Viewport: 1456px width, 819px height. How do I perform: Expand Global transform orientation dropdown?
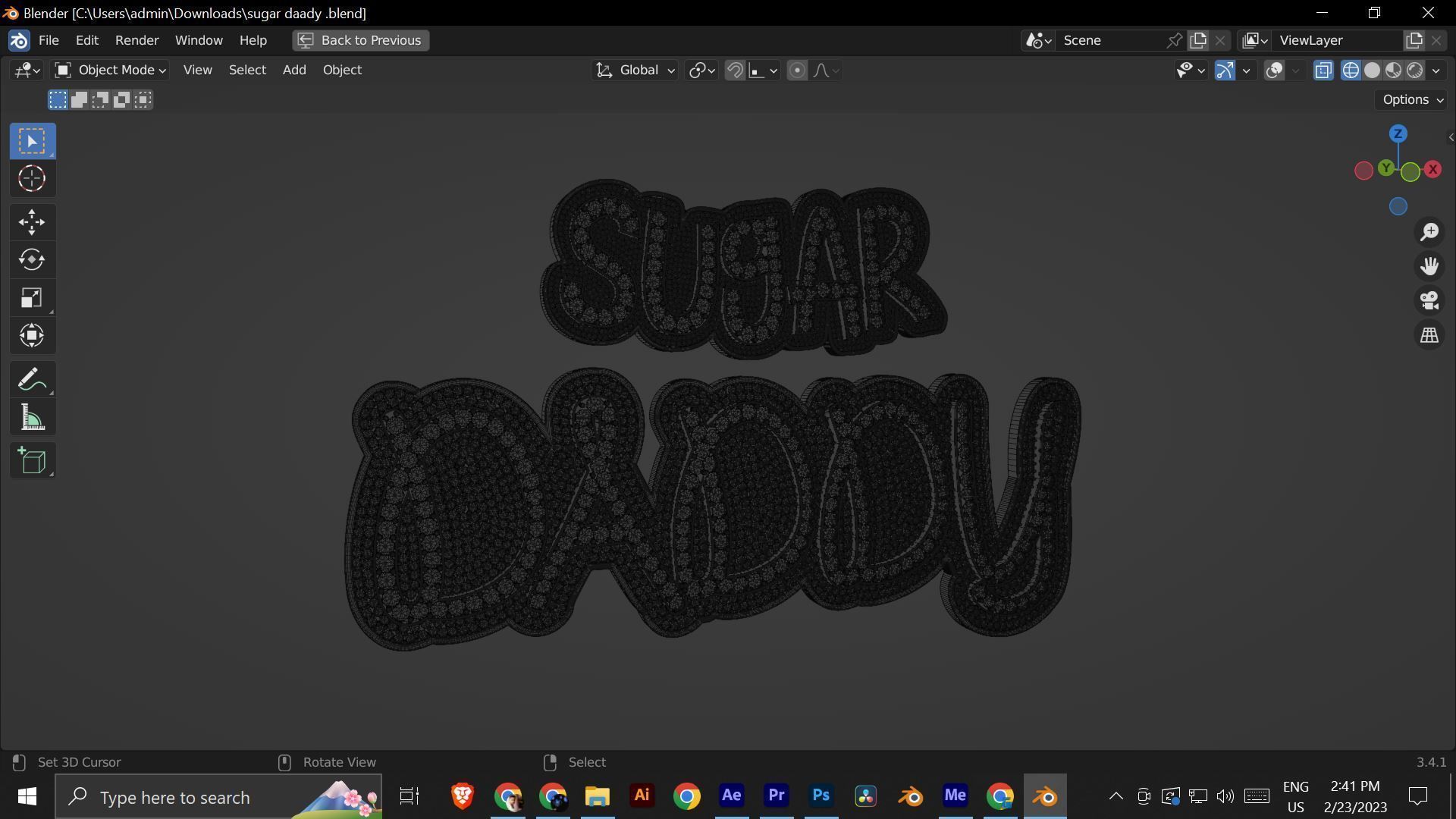635,71
